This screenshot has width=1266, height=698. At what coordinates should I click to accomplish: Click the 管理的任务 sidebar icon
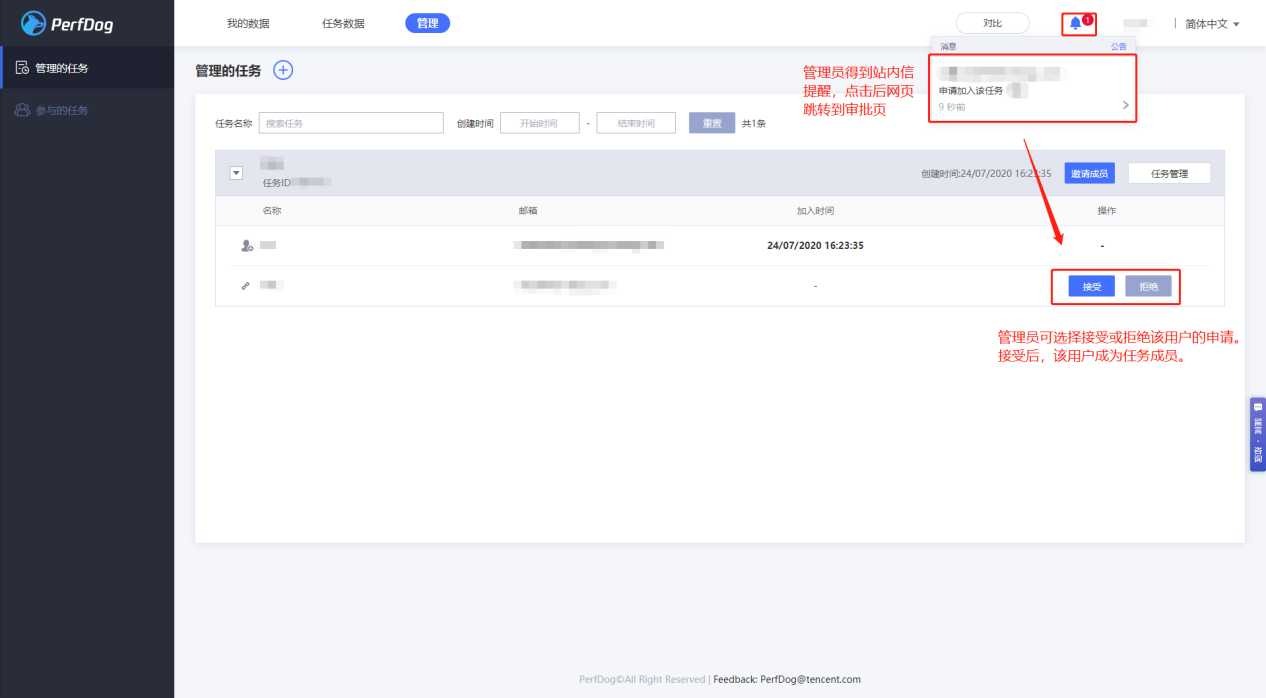[22, 68]
